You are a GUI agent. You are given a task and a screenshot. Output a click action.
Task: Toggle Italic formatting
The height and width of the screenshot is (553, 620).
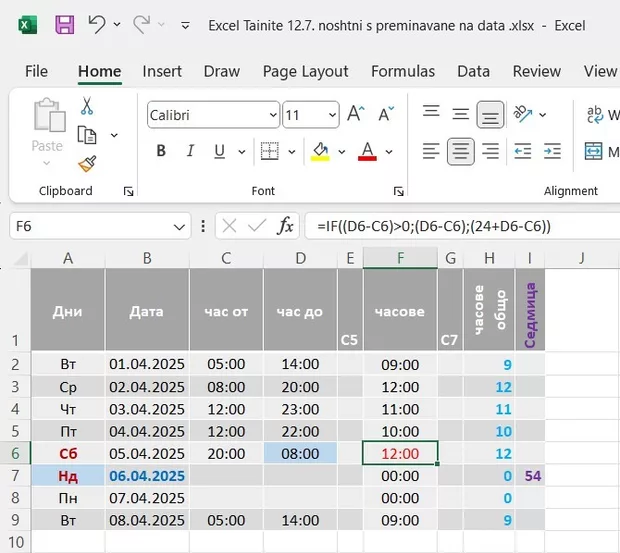192,152
